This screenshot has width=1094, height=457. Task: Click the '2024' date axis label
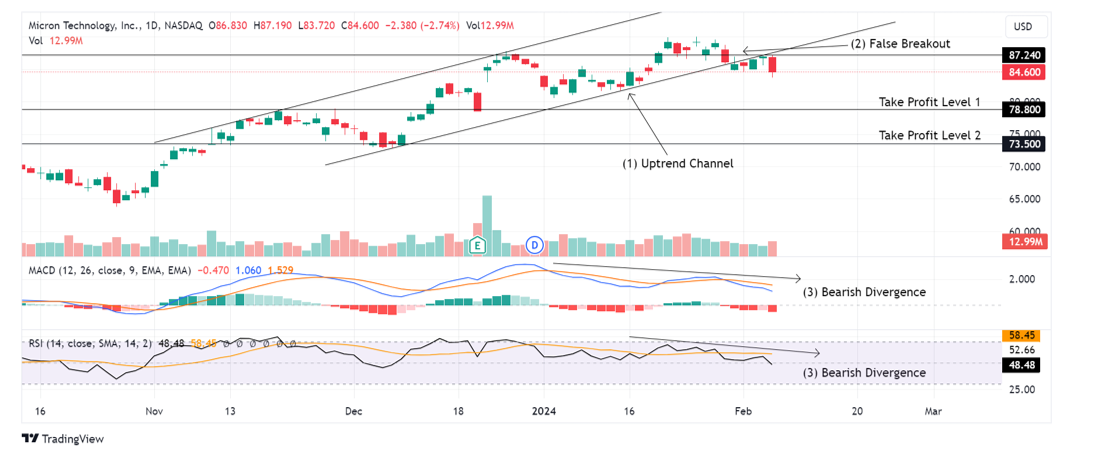[544, 412]
